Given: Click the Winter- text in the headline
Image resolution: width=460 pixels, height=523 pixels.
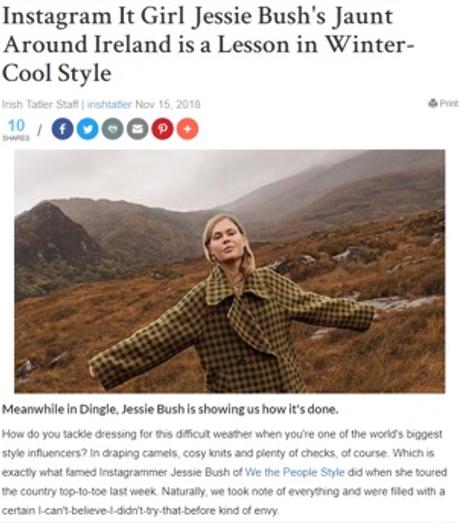Looking at the screenshot, I should point(369,45).
